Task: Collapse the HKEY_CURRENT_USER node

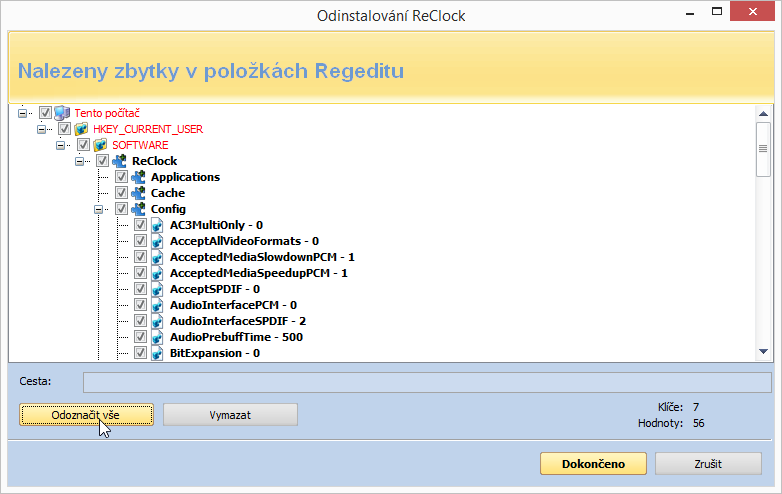Action: click(x=41, y=129)
